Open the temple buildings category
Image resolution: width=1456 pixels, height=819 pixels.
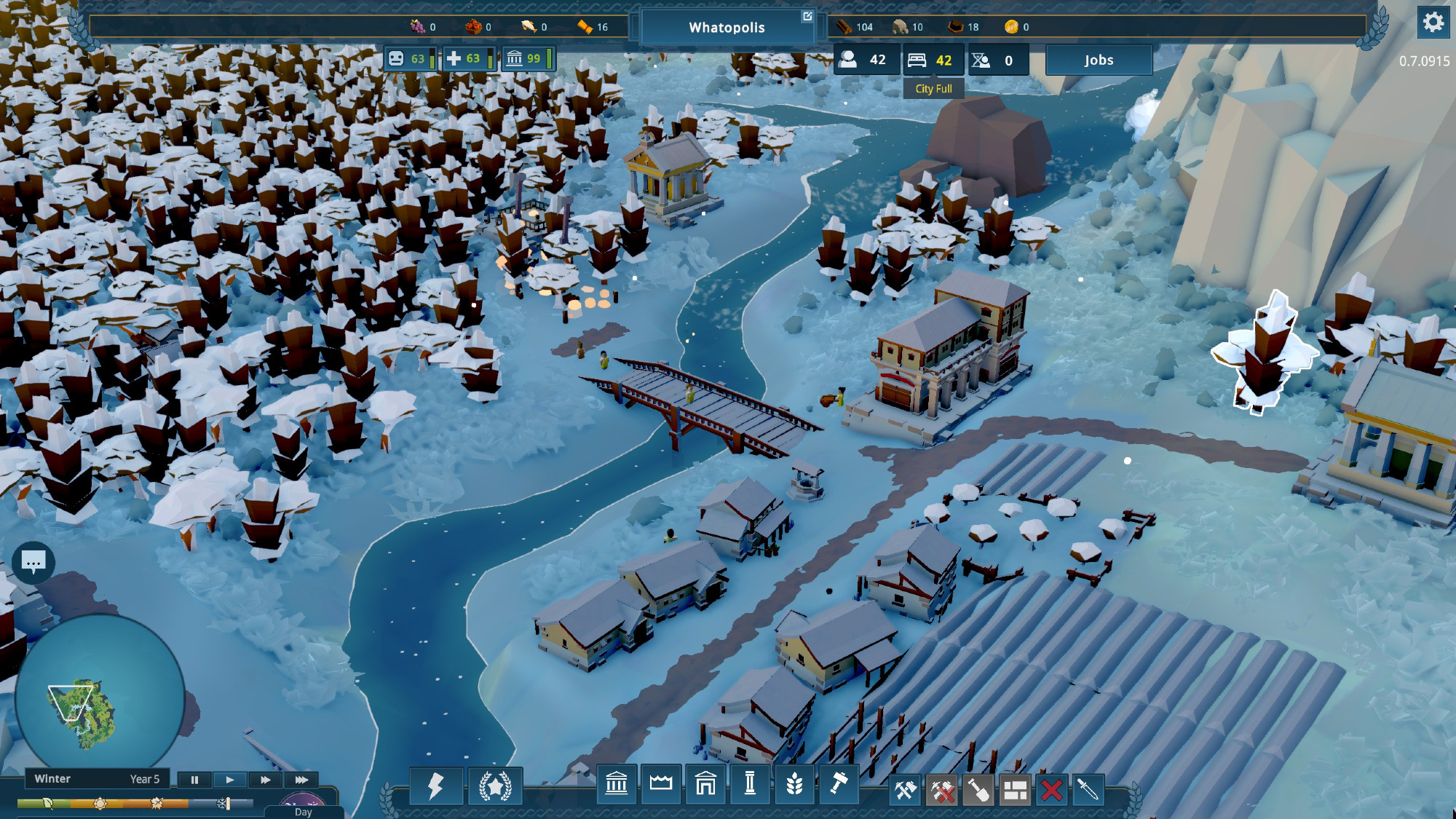[x=617, y=784]
